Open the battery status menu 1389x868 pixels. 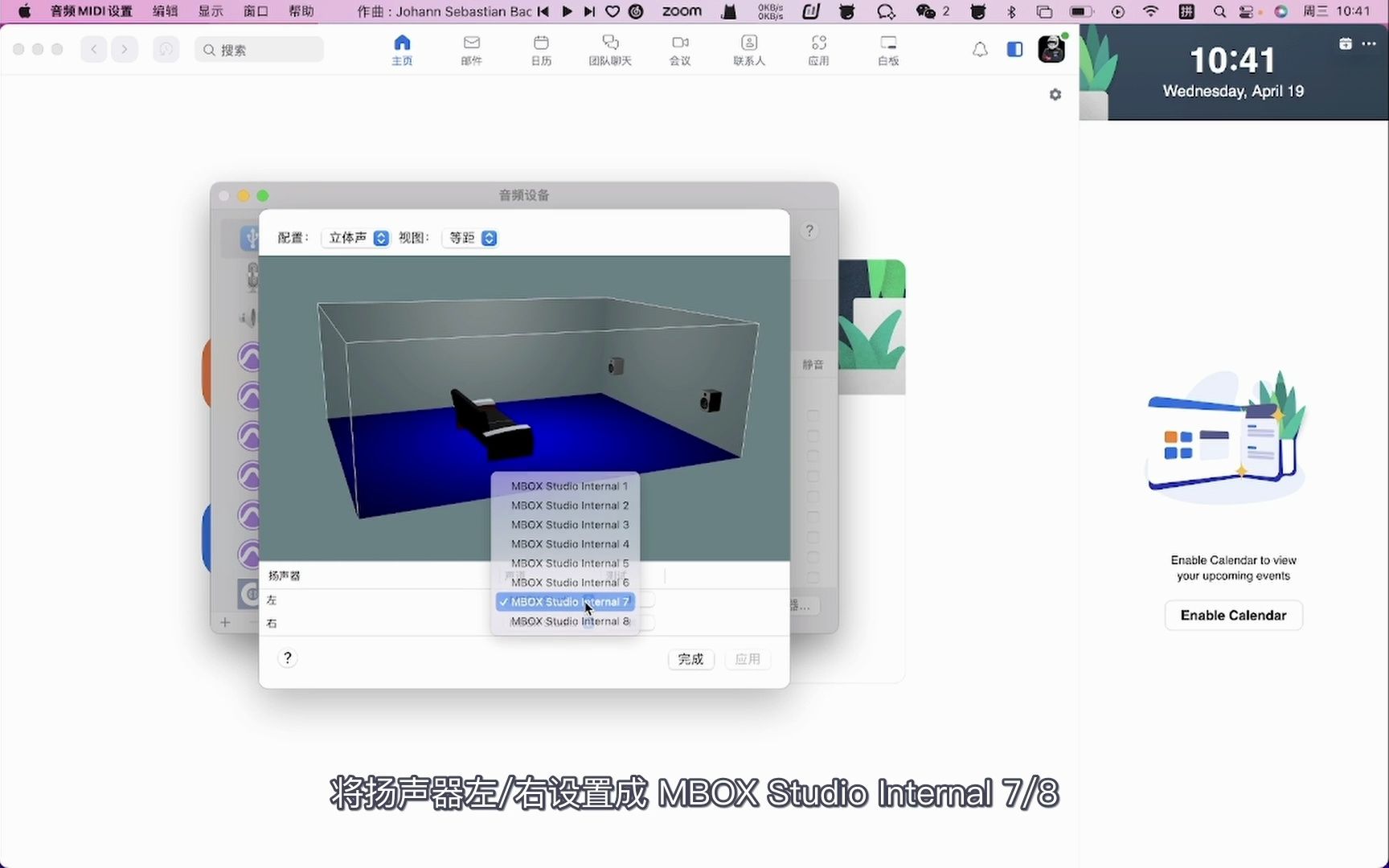tap(1082, 11)
